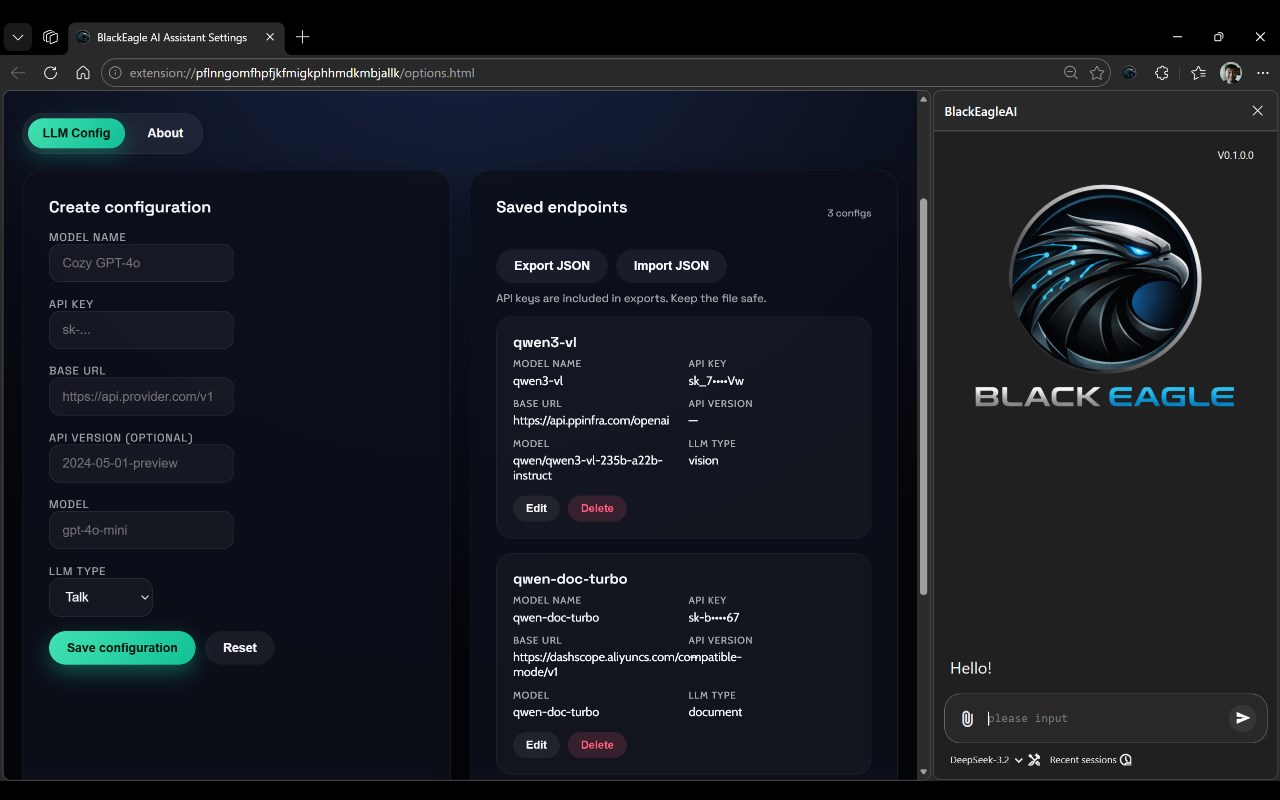
Task: Click the zoom out magnifier icon
Action: 1071,73
